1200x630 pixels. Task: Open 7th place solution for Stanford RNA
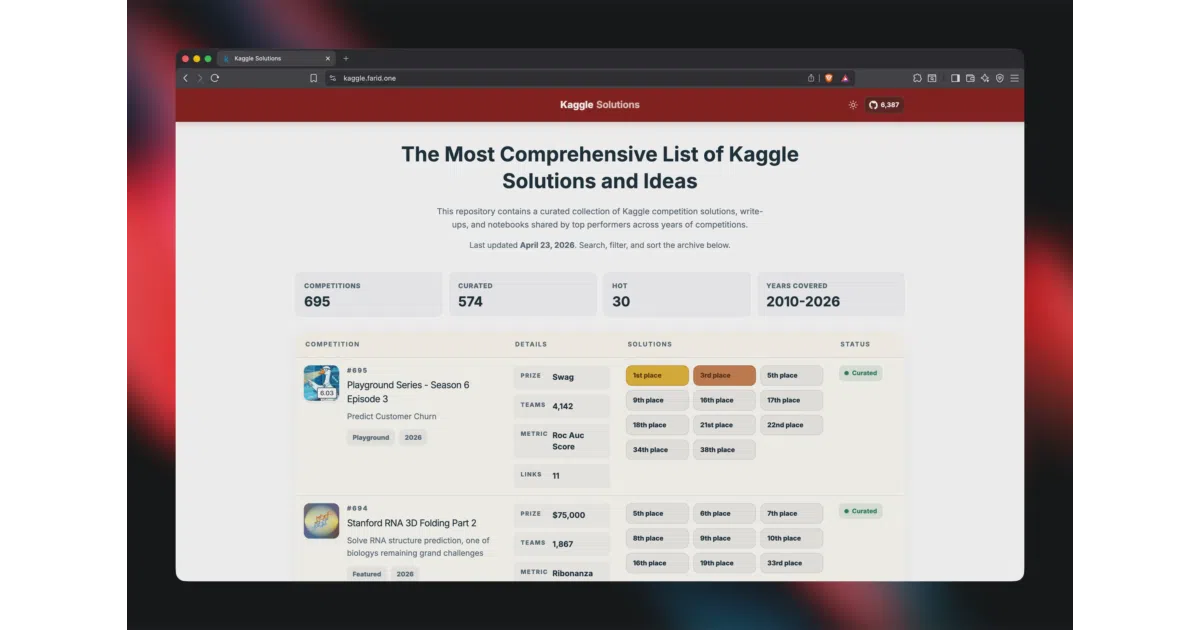(x=791, y=514)
